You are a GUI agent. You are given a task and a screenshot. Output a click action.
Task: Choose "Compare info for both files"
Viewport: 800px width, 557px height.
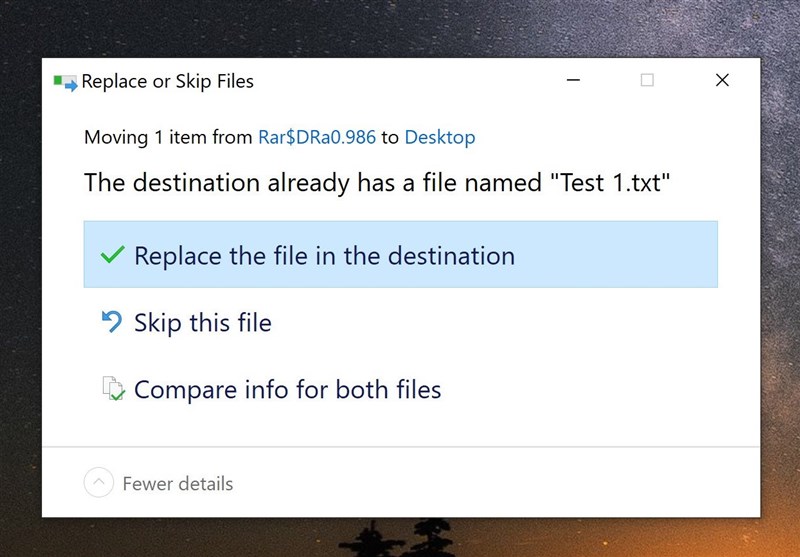287,389
